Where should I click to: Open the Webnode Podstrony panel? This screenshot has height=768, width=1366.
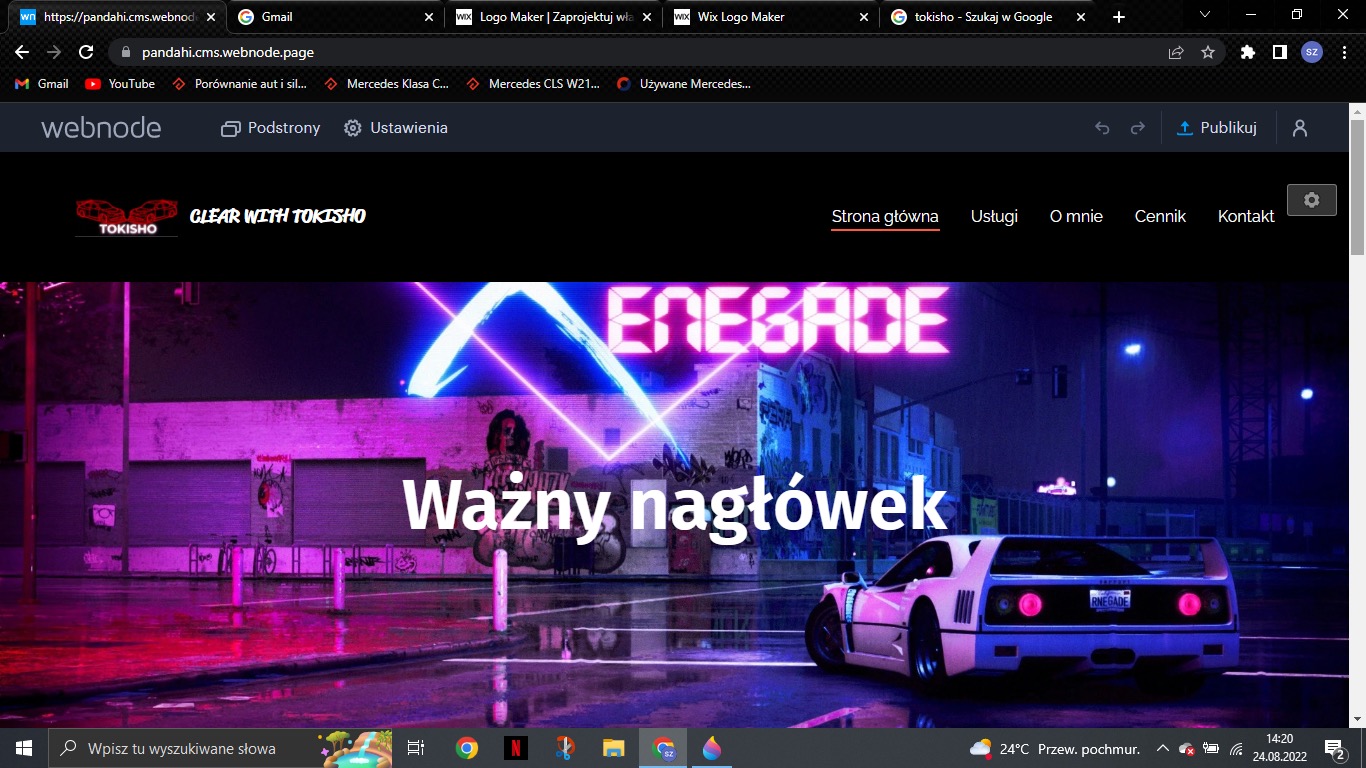(269, 128)
